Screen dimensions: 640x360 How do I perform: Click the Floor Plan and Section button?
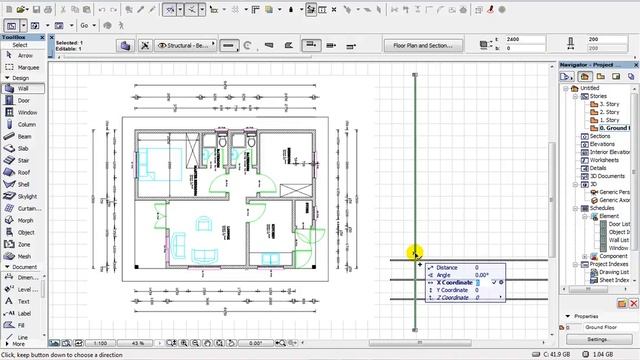(x=423, y=46)
